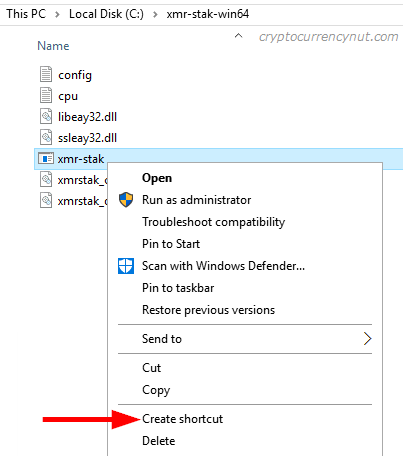Select the libeay32.dll file icon
403x456 pixels.
46,116
